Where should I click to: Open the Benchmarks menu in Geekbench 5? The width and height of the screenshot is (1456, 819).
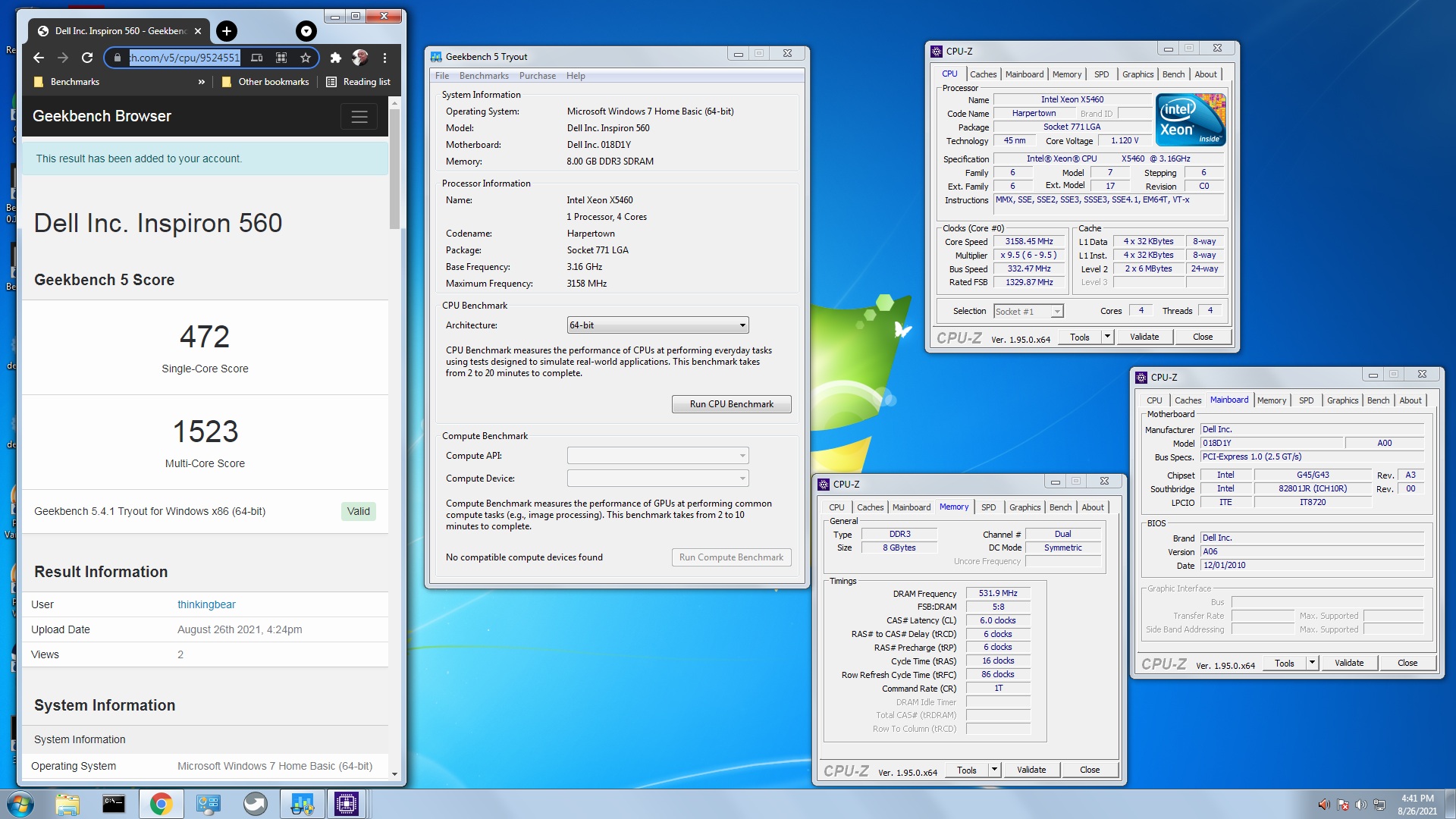[x=484, y=76]
